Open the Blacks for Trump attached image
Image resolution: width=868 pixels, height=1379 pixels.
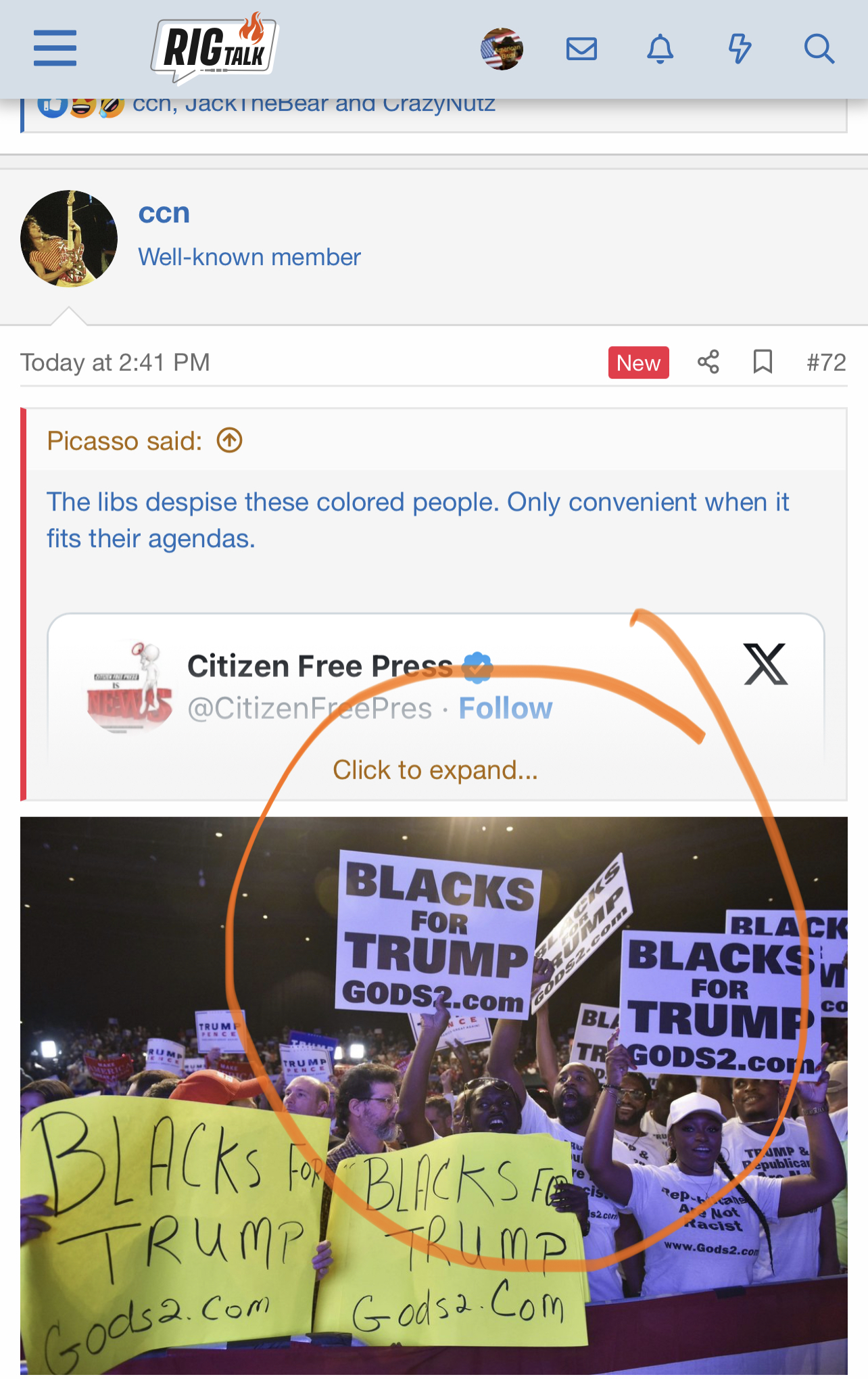tap(434, 1096)
